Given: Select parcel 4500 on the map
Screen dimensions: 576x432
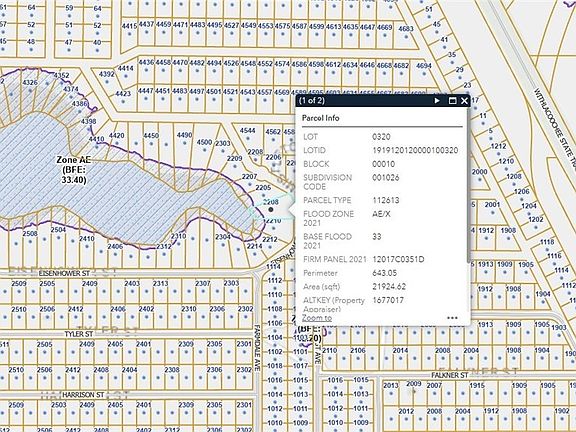Looking at the screenshot, I should [x=204, y=142].
